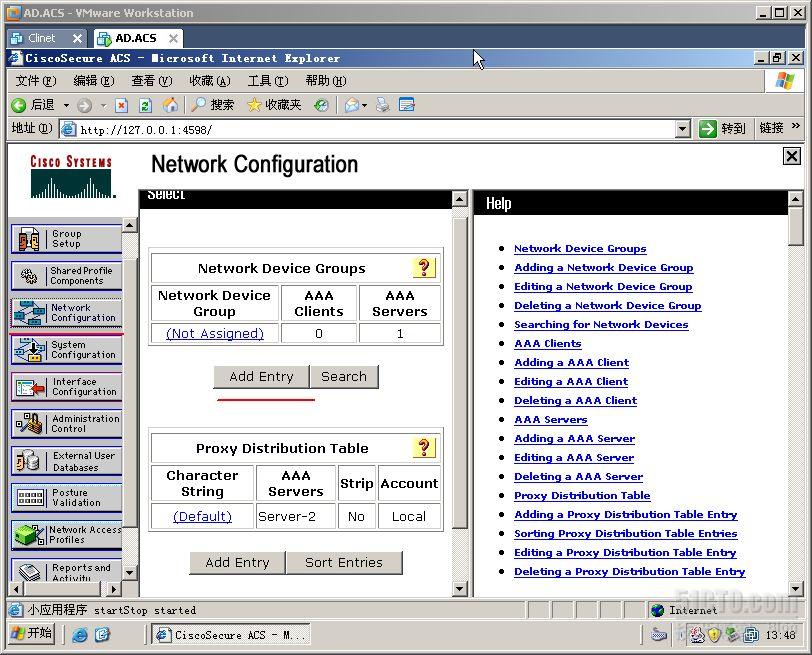Viewport: 812px width, 655px height.
Task: Click the IE Forward arrow button
Action: coord(84,106)
